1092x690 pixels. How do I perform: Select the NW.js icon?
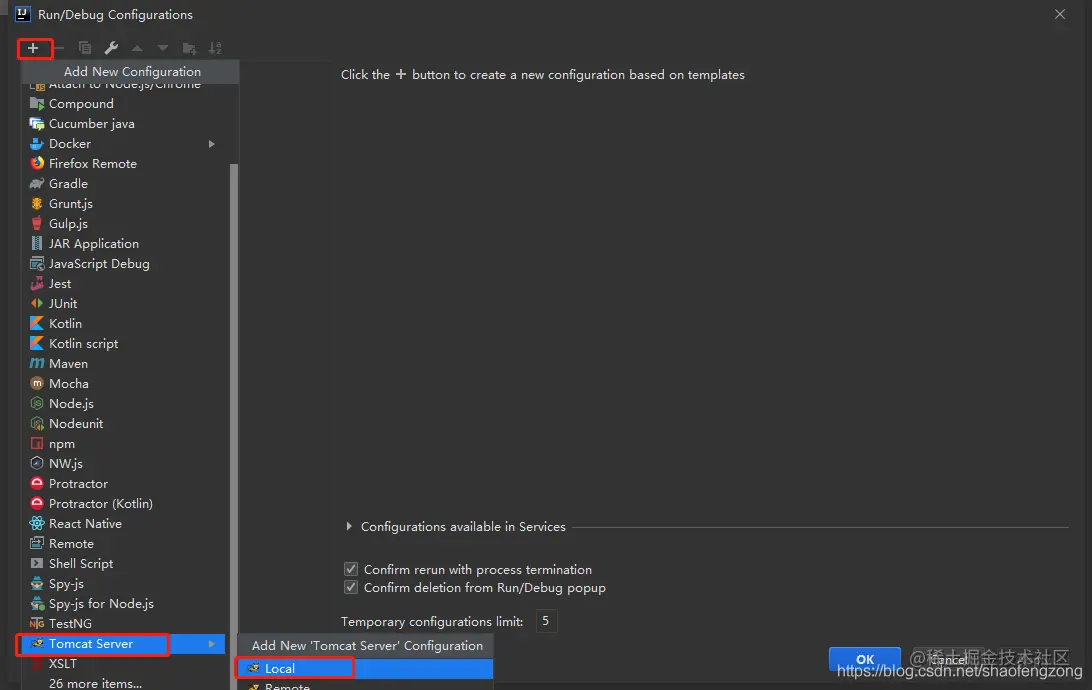pos(37,464)
